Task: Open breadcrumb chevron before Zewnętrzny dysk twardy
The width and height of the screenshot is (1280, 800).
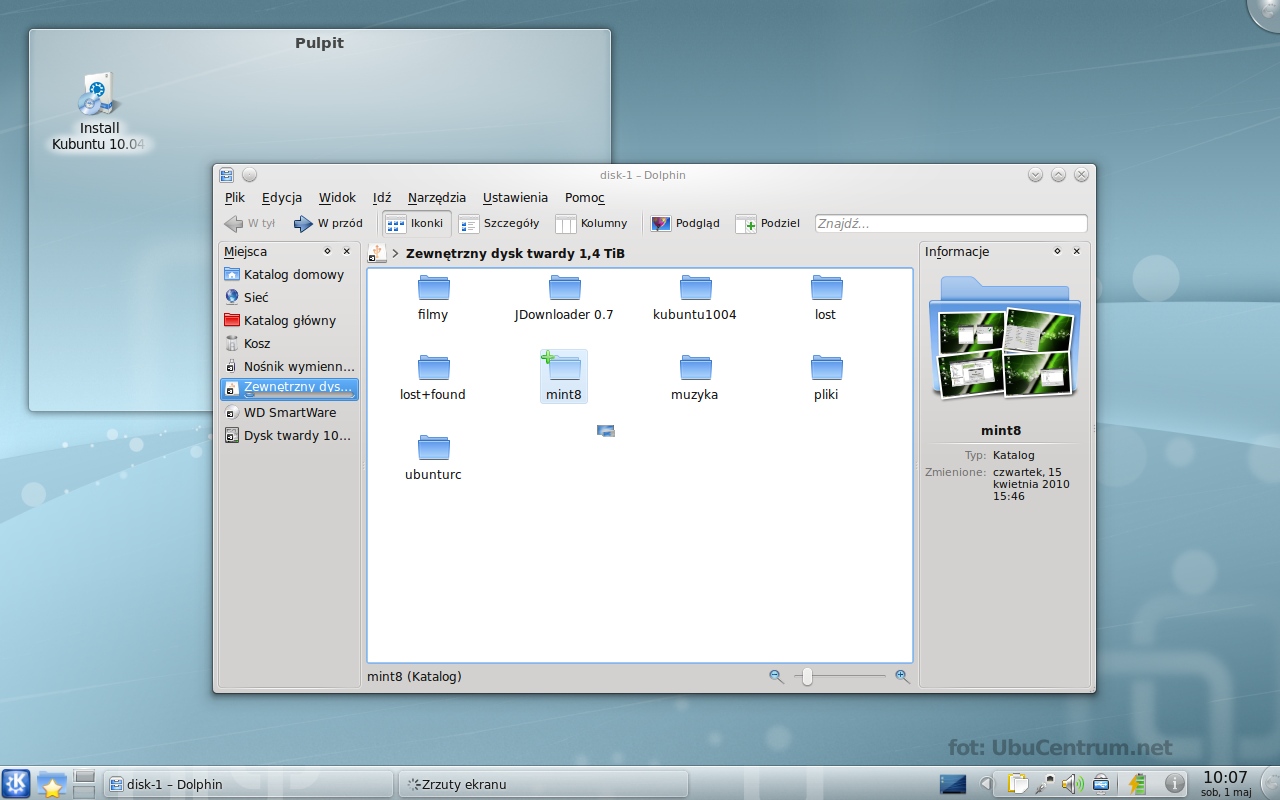Action: pyautogui.click(x=394, y=253)
